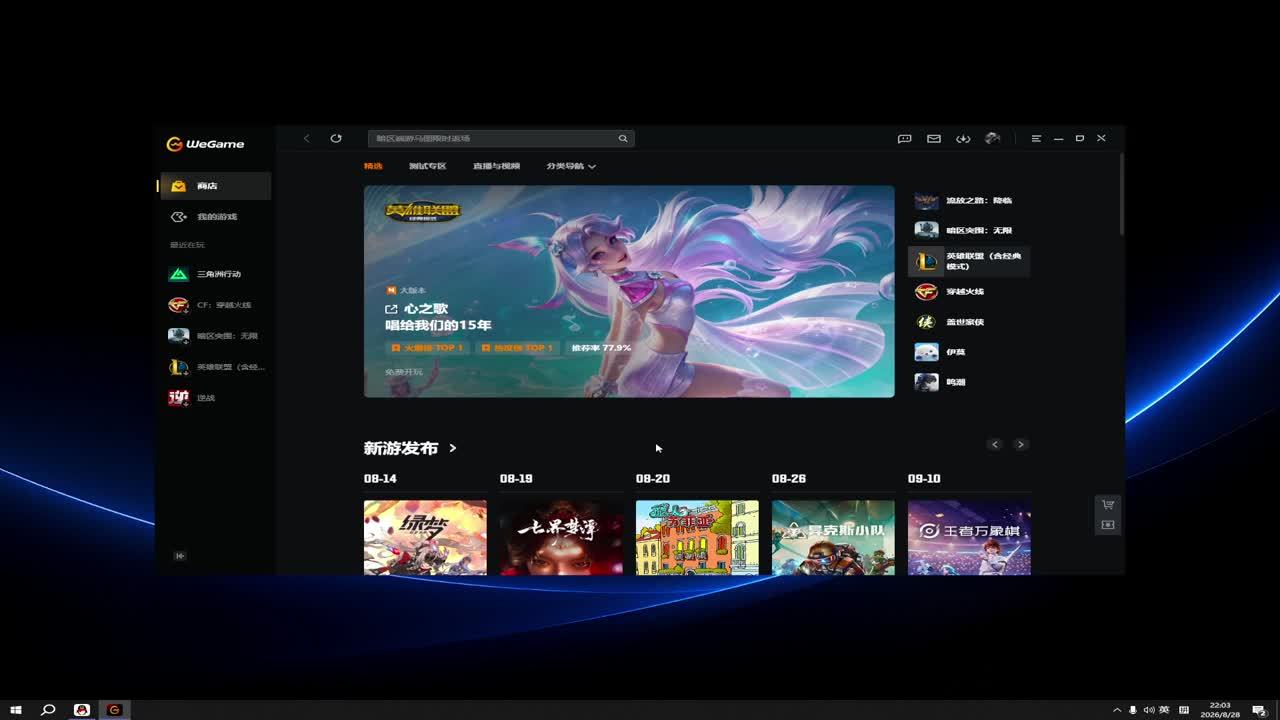Viewport: 1280px width, 720px height.
Task: Open 逆战 from recent games sidebar
Action: coord(216,398)
